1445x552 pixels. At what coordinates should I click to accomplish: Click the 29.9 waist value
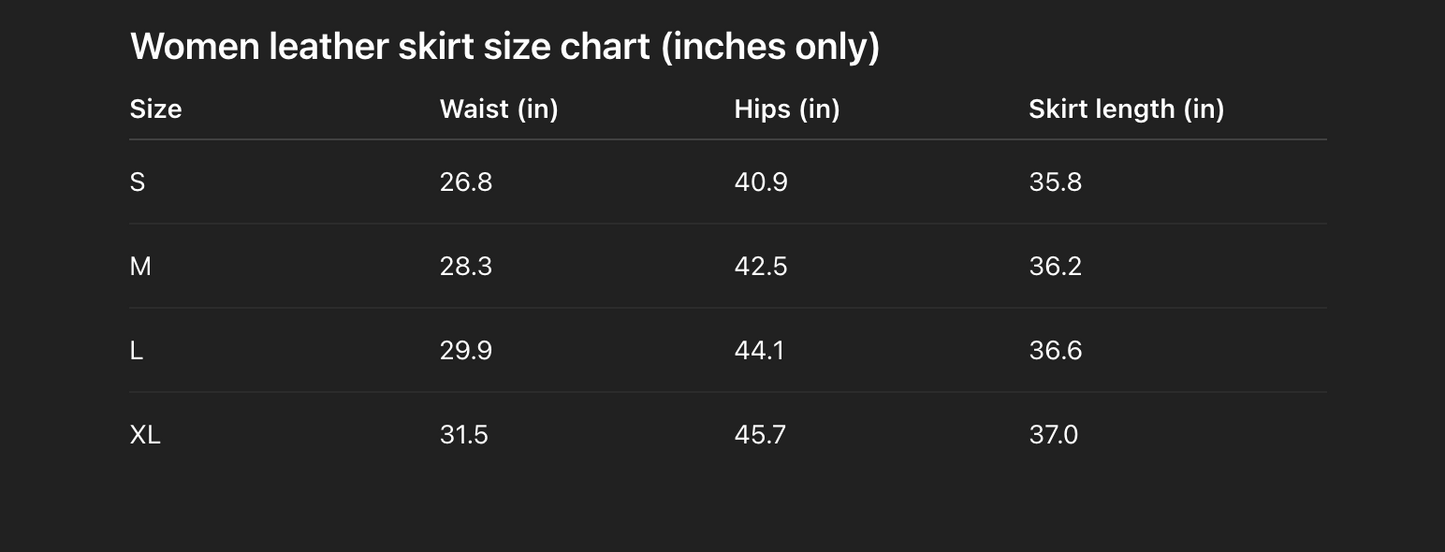point(465,350)
